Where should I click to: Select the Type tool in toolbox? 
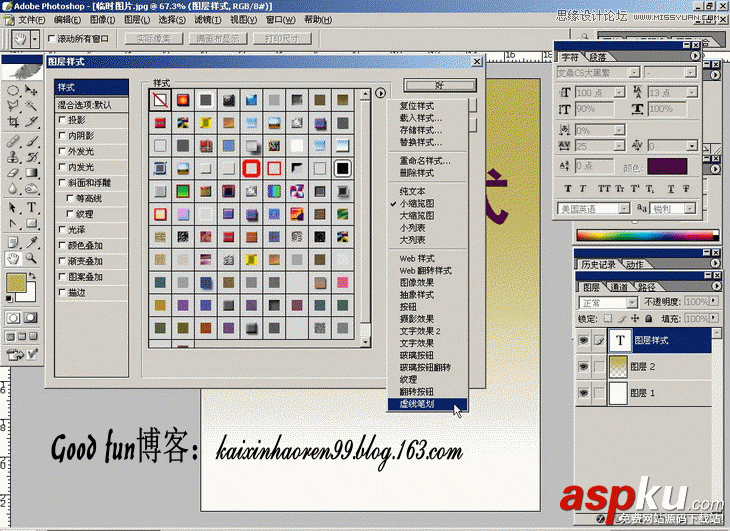pyautogui.click(x=31, y=208)
